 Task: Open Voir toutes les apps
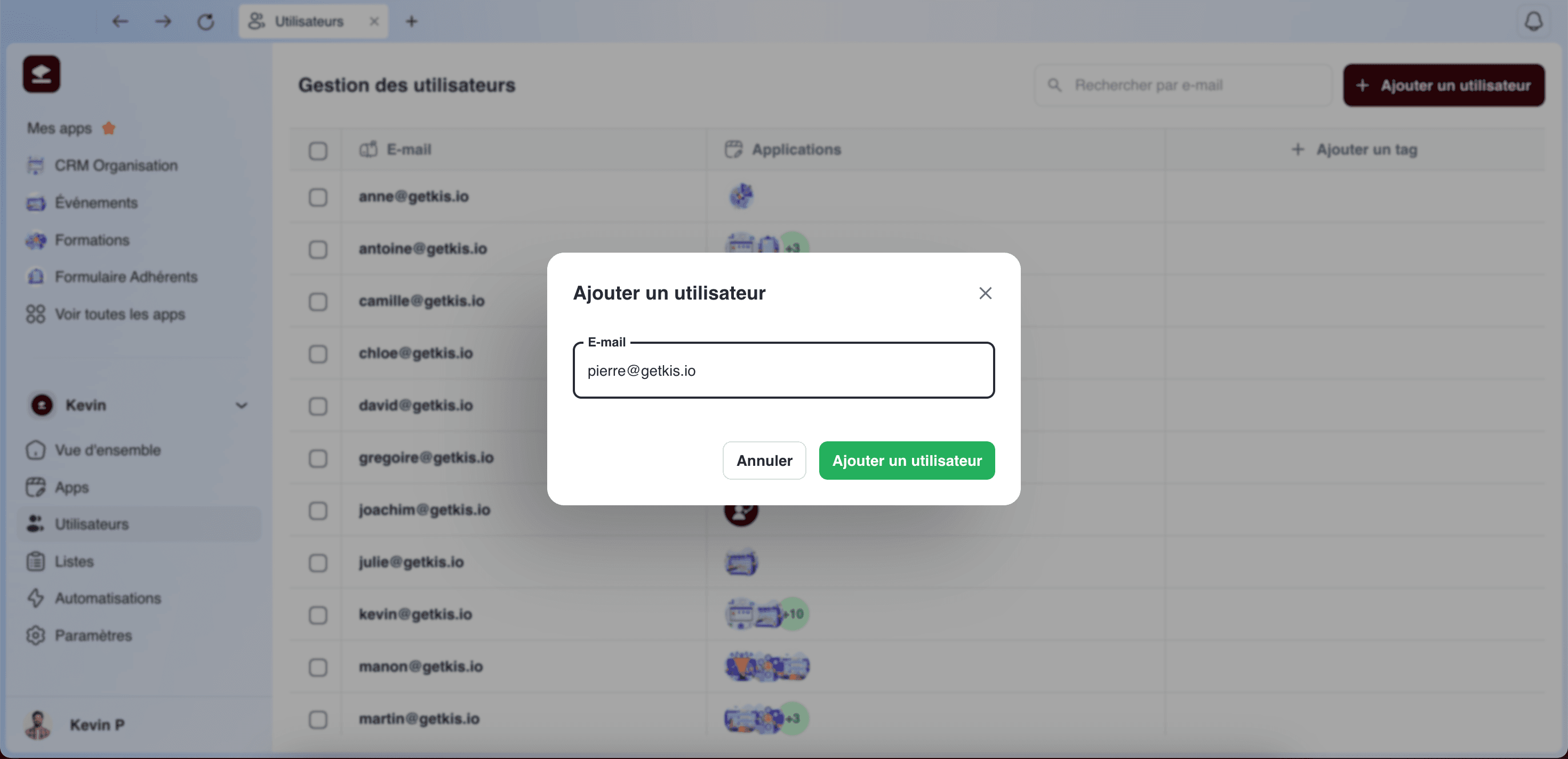tap(106, 314)
